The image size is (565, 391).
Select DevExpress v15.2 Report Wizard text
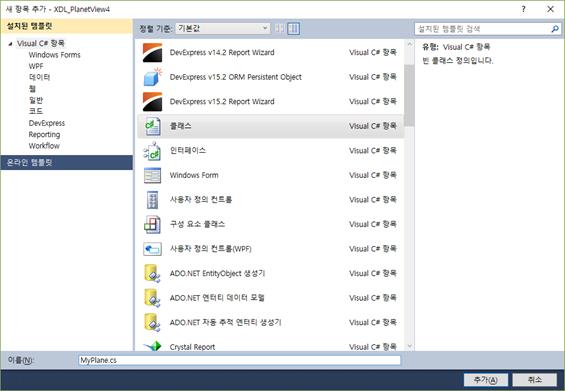coord(222,102)
